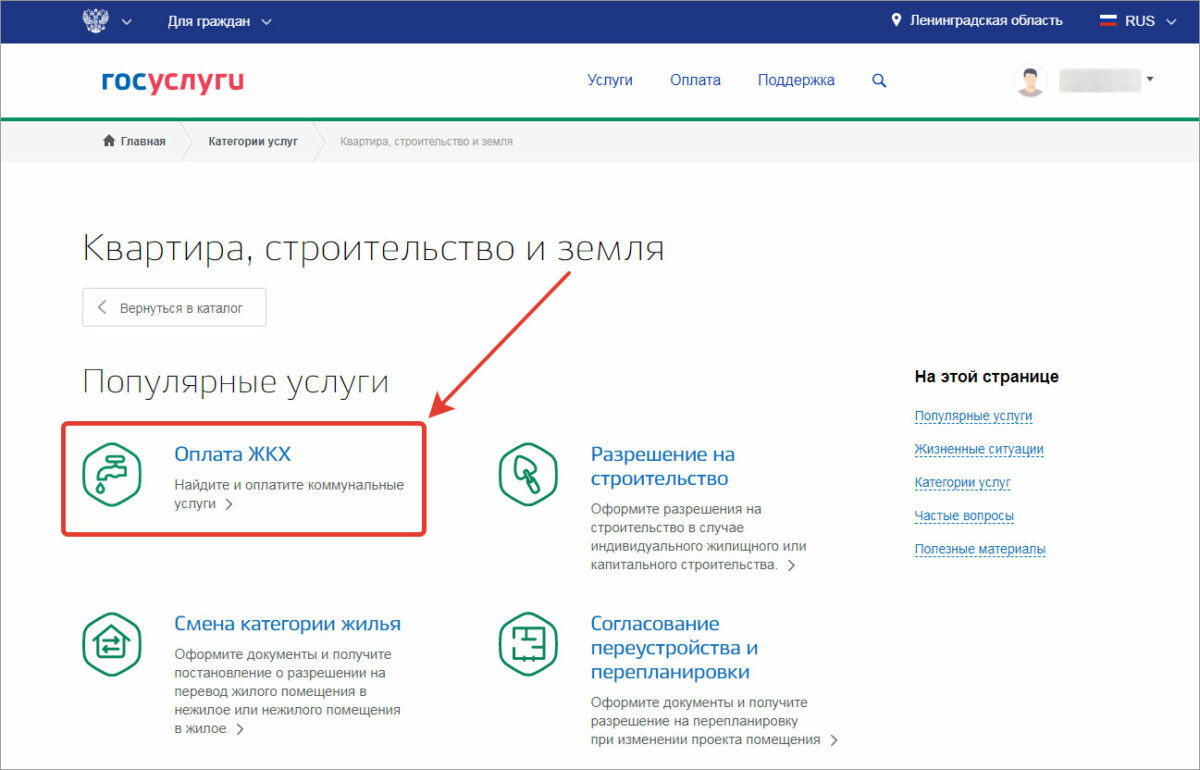Click chevron after "в жилое" description
The height and width of the screenshot is (770, 1200).
pyautogui.click(x=240, y=730)
